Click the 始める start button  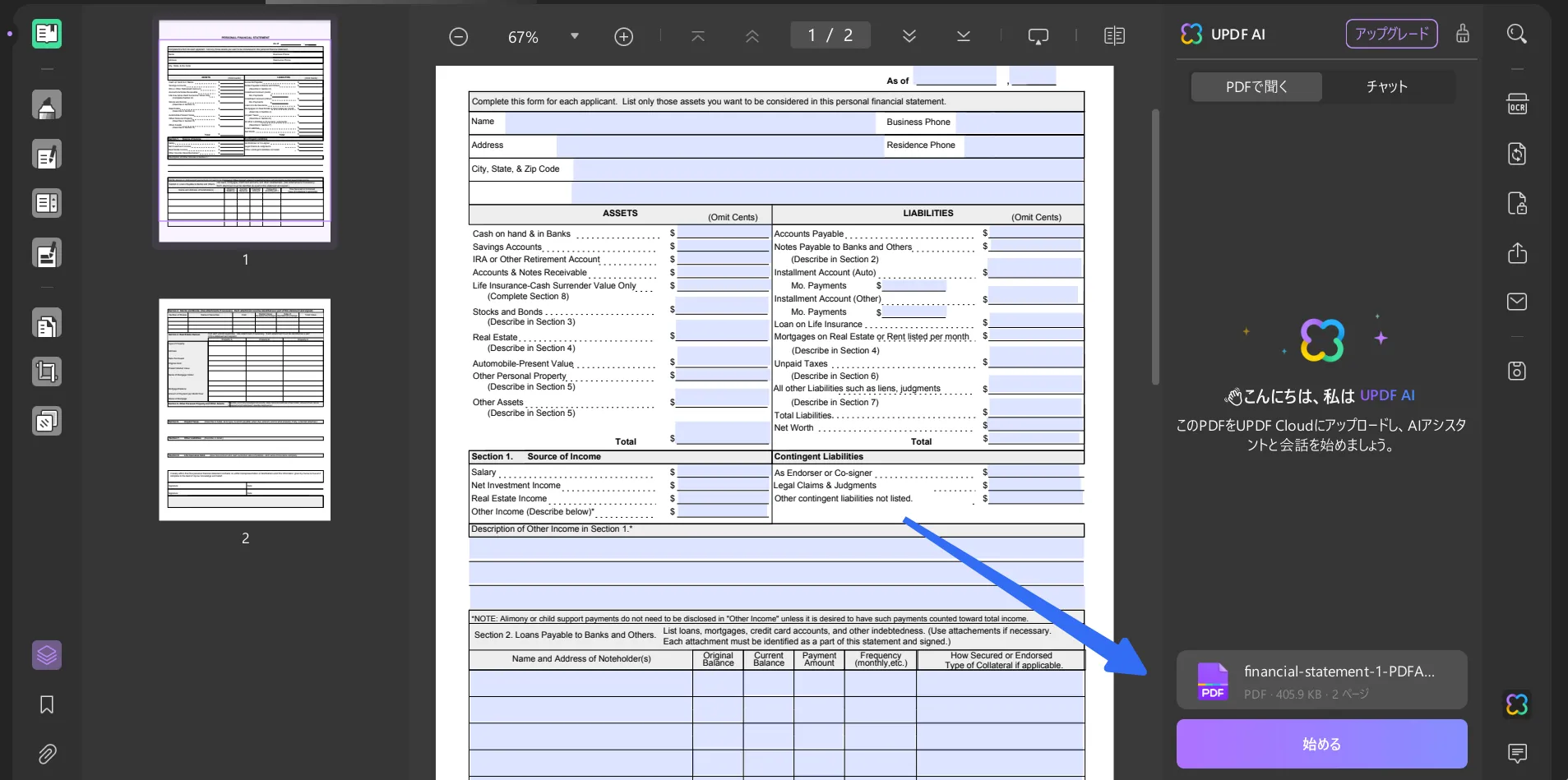tap(1321, 744)
